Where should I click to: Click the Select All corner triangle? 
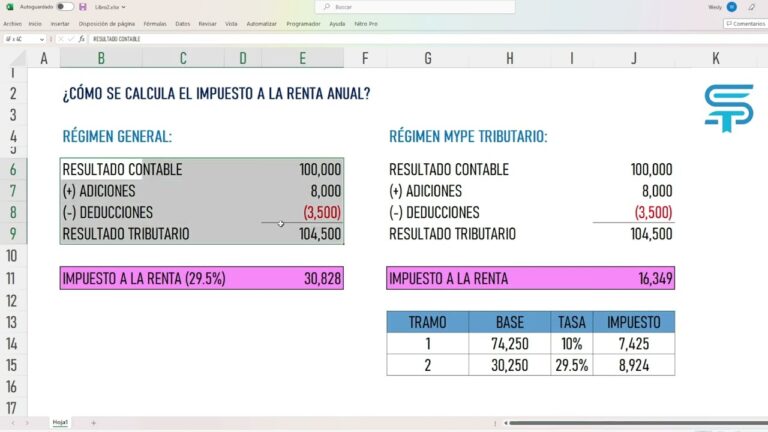coord(18,58)
